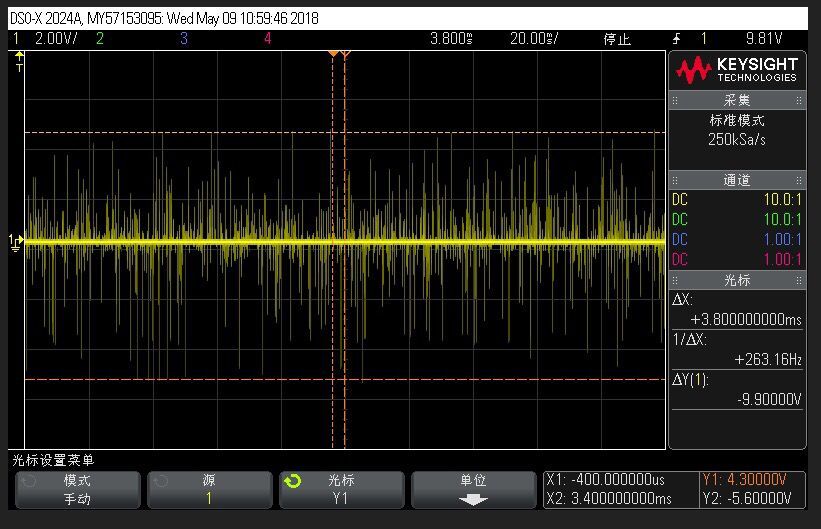Click the 20.00 ms/ timebase value
This screenshot has width=821, height=529.
534,38
